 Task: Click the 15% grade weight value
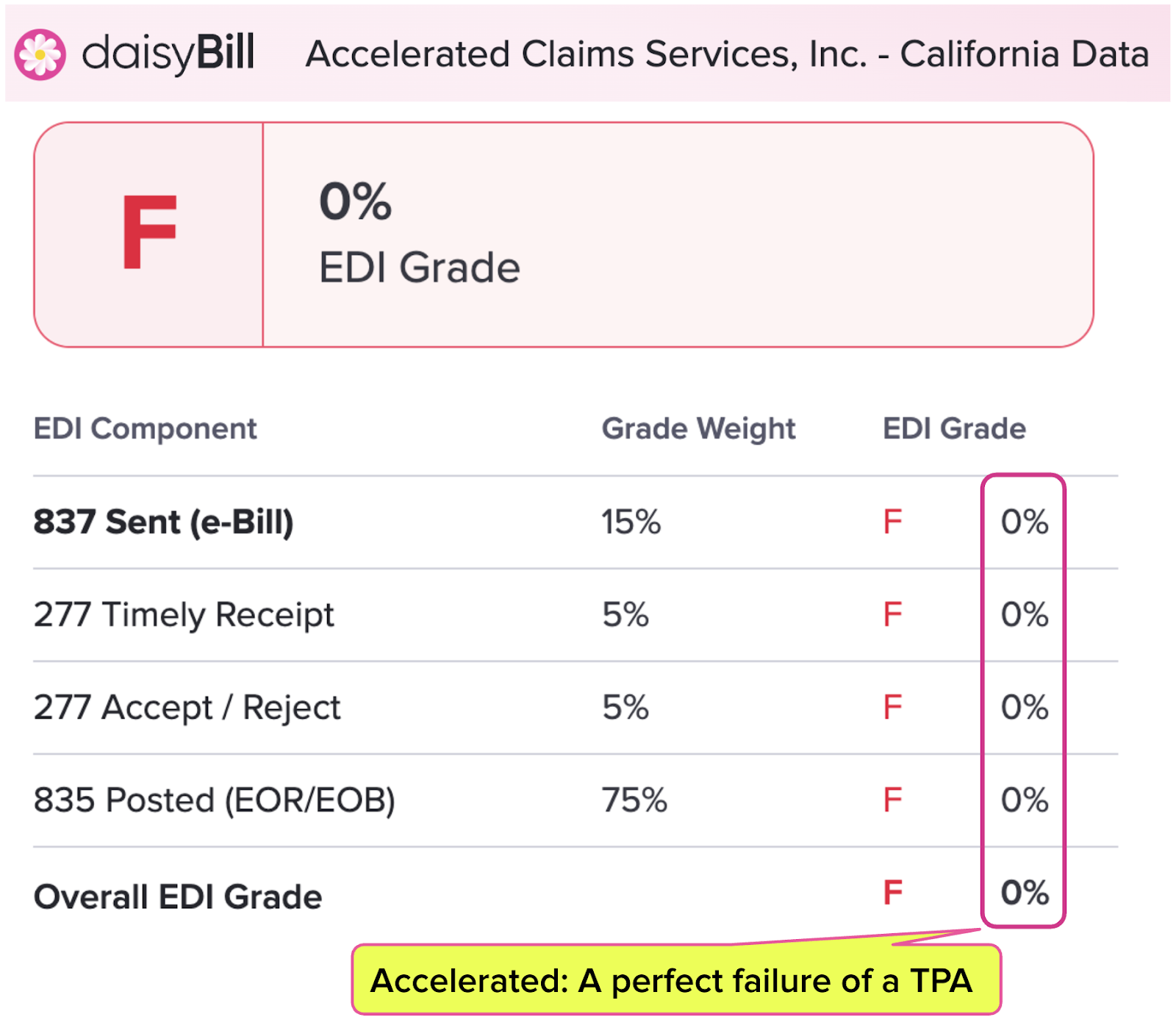631,522
